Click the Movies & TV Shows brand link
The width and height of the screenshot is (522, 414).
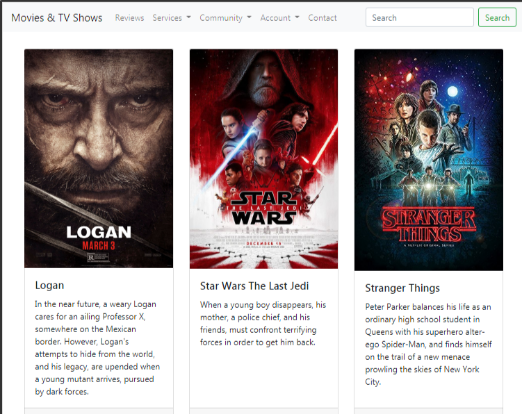(x=57, y=18)
